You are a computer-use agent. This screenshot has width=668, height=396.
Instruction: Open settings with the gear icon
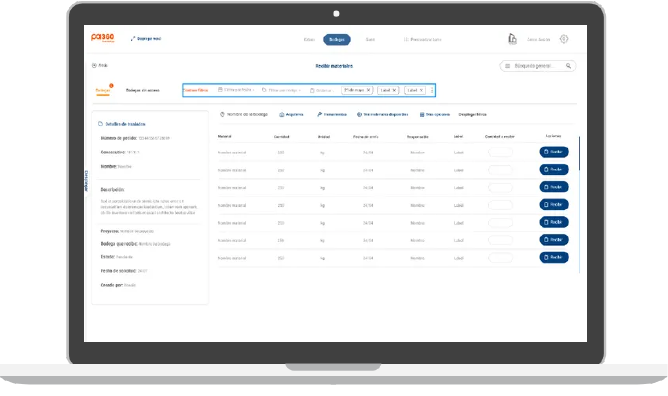tap(564, 39)
